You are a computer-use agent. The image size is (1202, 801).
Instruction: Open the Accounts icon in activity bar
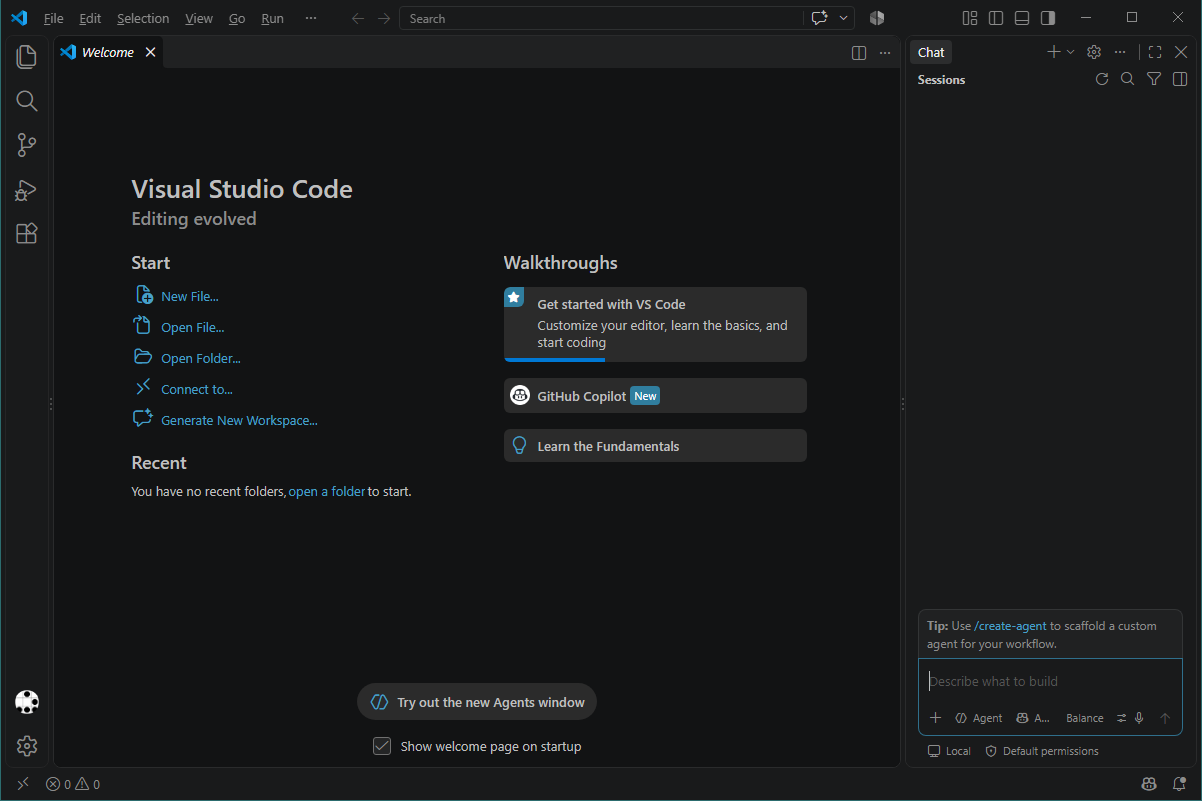click(x=27, y=702)
